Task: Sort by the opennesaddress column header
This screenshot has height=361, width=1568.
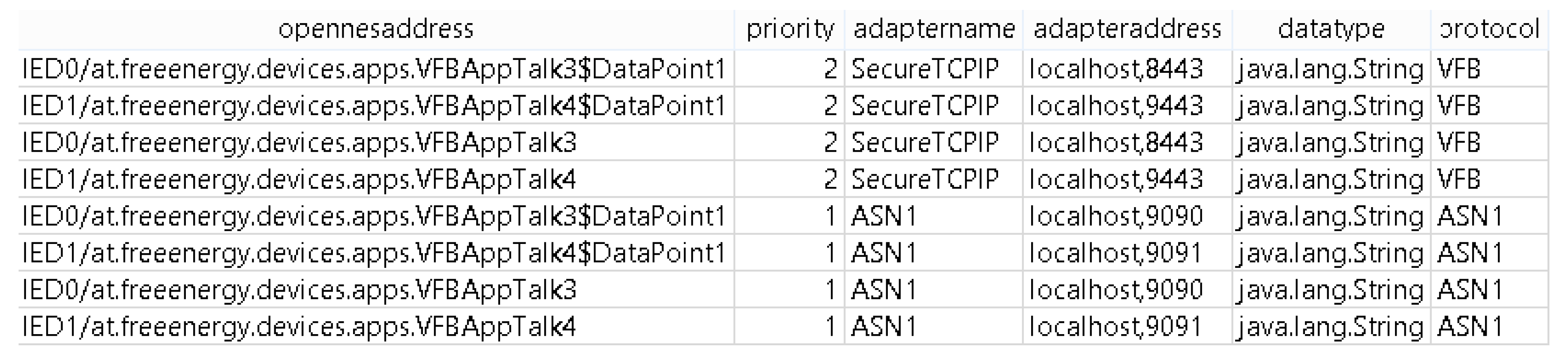Action: [375, 29]
